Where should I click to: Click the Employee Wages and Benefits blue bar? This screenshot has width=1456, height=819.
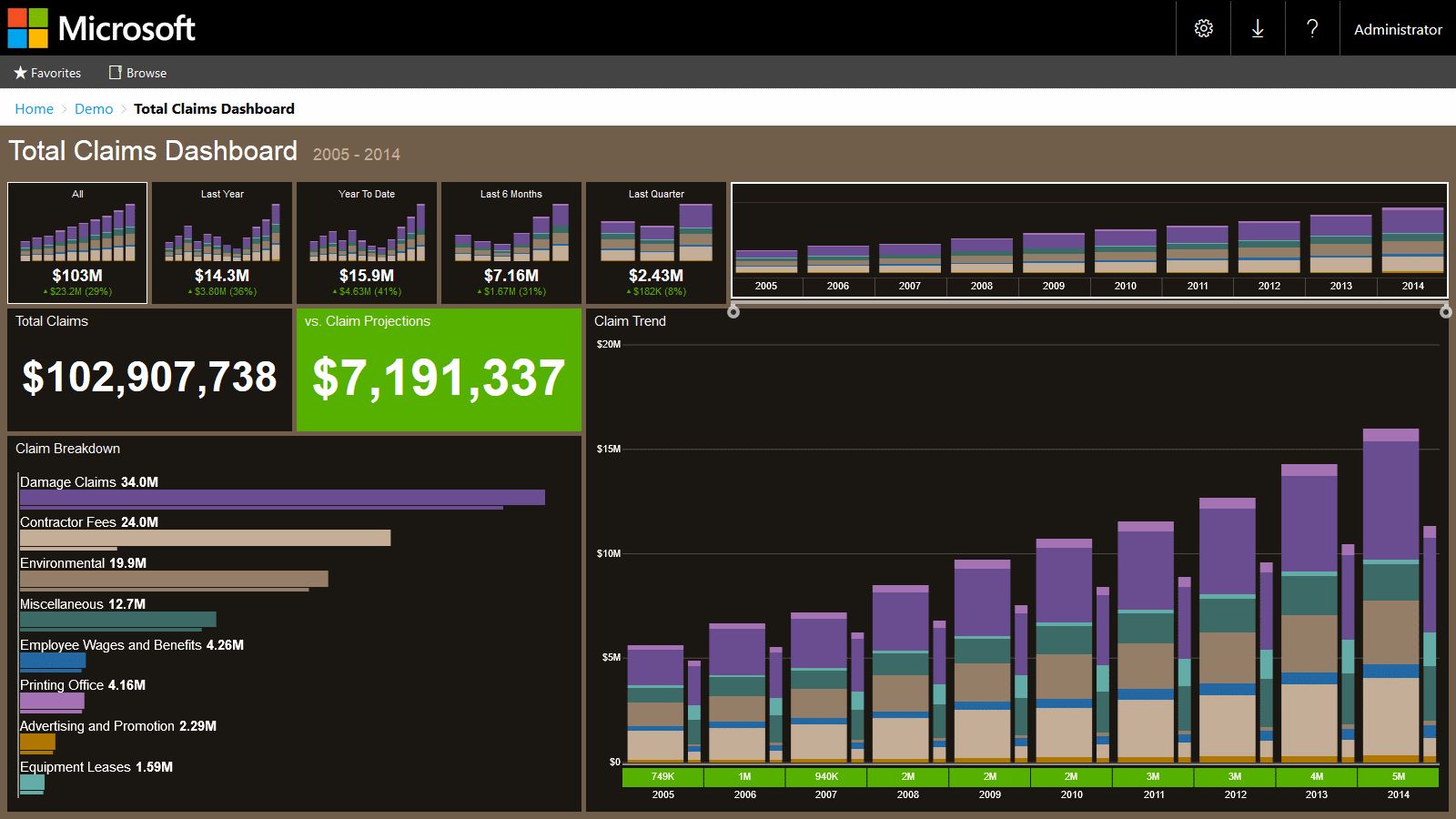coord(53,660)
